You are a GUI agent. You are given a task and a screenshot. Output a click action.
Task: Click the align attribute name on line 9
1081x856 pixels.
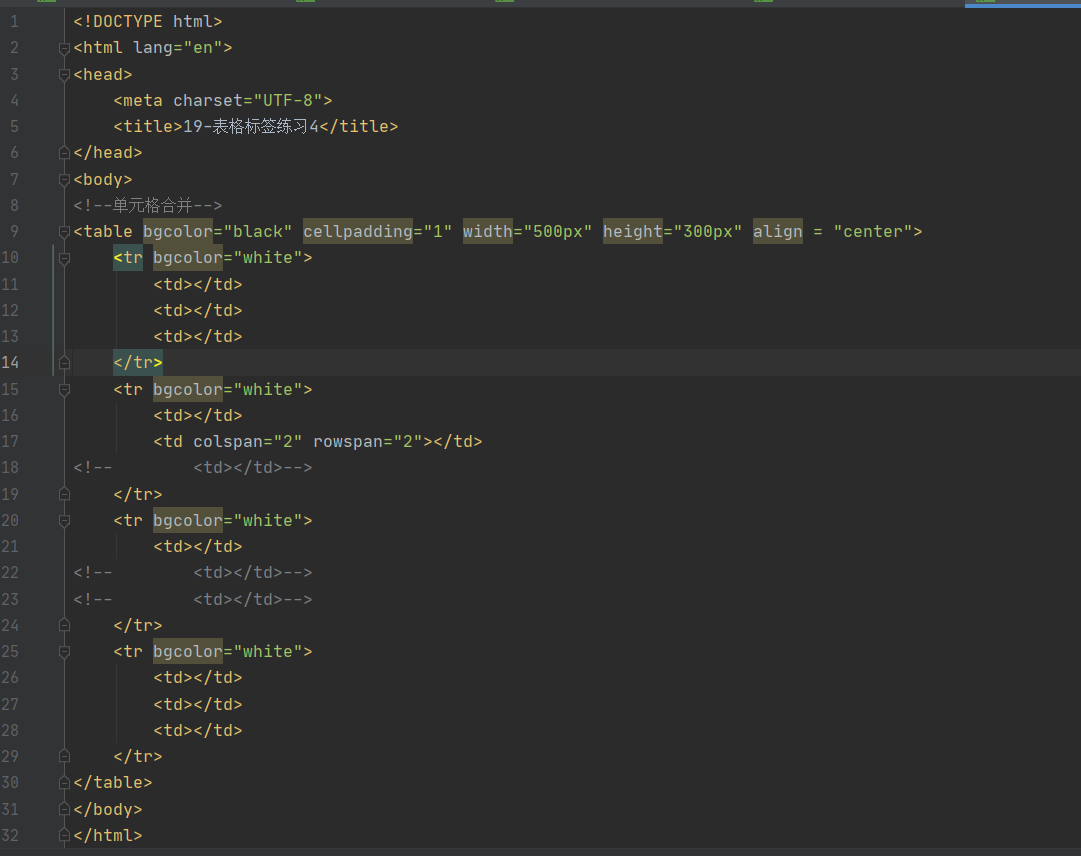point(778,232)
